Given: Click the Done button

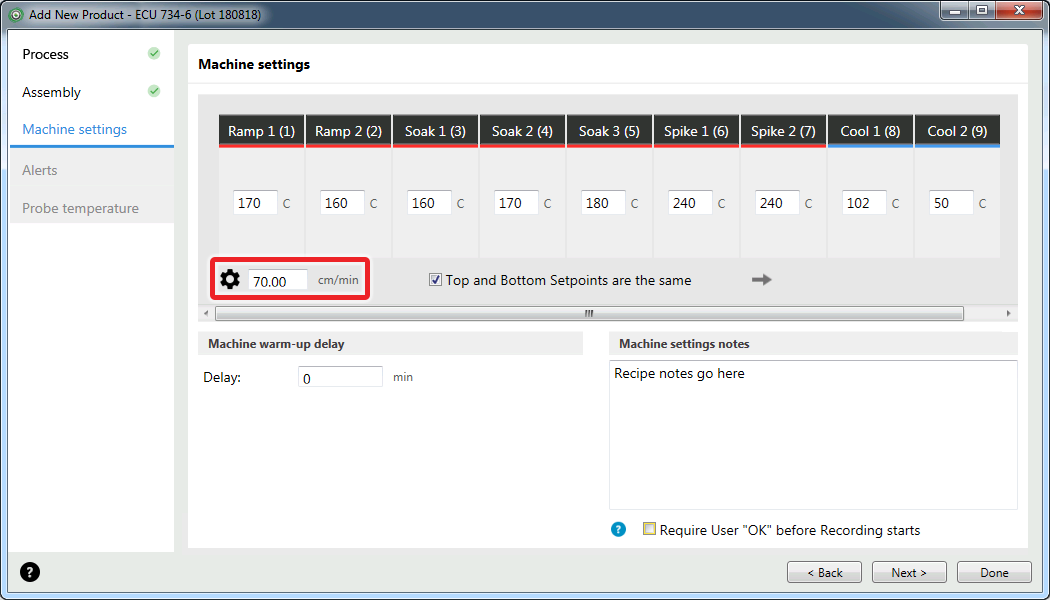Looking at the screenshot, I should pos(994,573).
